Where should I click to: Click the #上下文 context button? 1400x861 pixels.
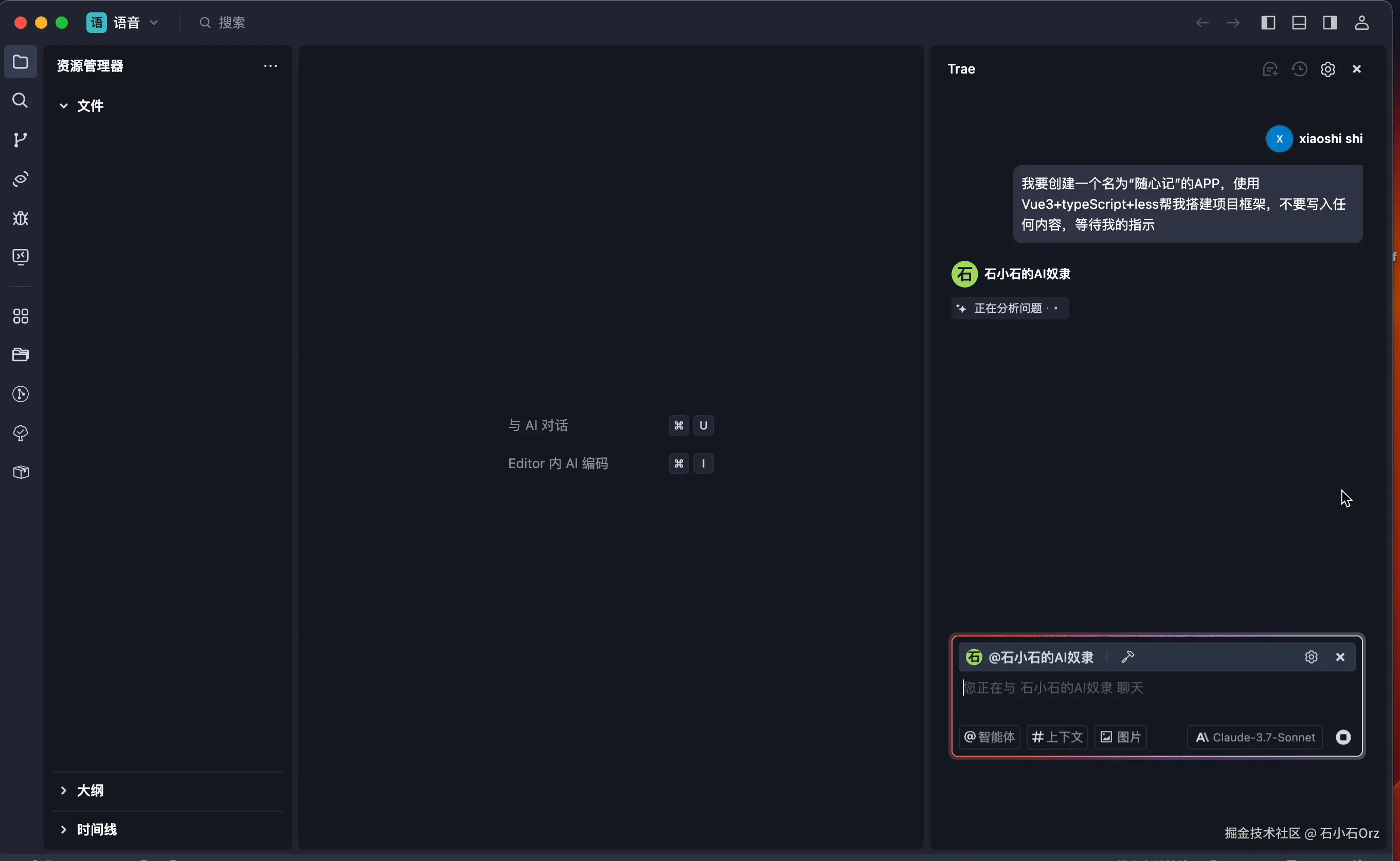pyautogui.click(x=1057, y=738)
